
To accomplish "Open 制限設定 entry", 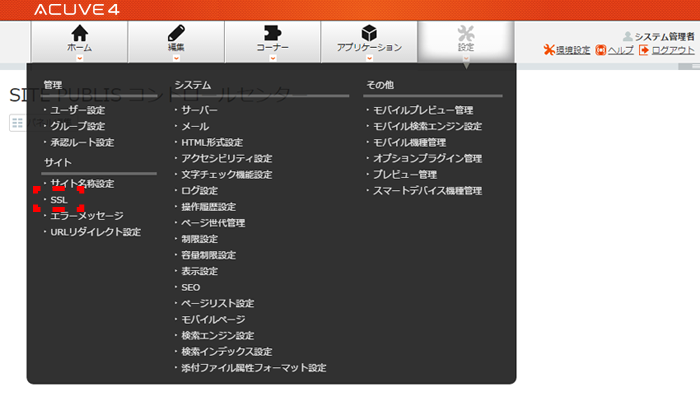I will pos(199,239).
